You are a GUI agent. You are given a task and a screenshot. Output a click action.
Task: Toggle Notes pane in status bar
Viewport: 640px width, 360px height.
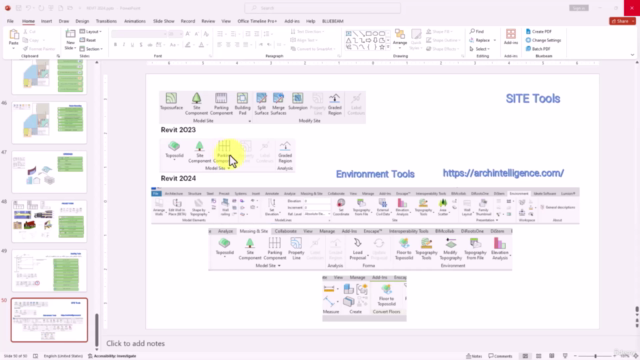474,356
